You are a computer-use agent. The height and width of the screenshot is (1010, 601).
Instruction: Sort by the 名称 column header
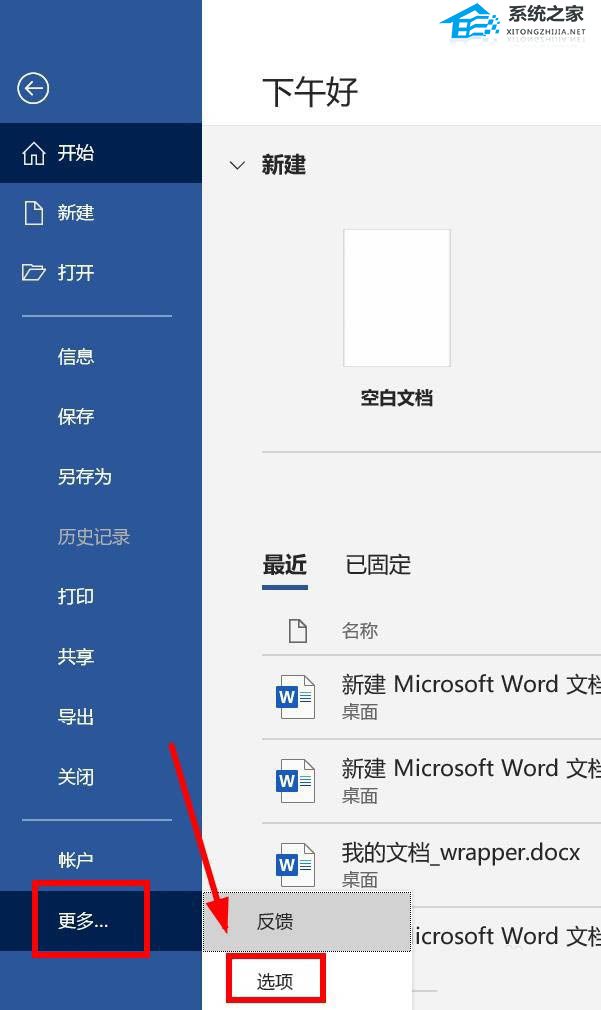[359, 631]
